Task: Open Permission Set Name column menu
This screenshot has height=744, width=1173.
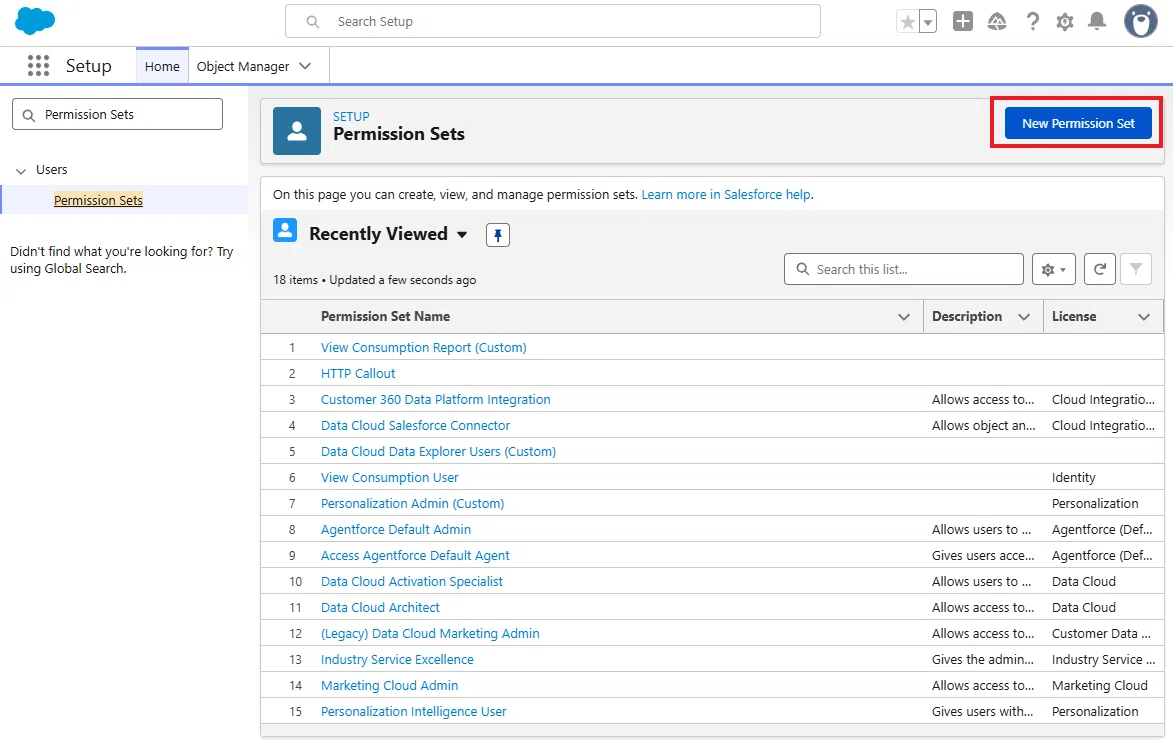Action: pos(904,317)
